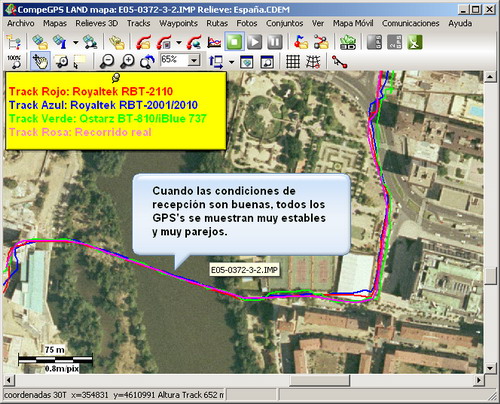Toggle the grid display icon
Screen dimensions: 500x404
coord(293,62)
